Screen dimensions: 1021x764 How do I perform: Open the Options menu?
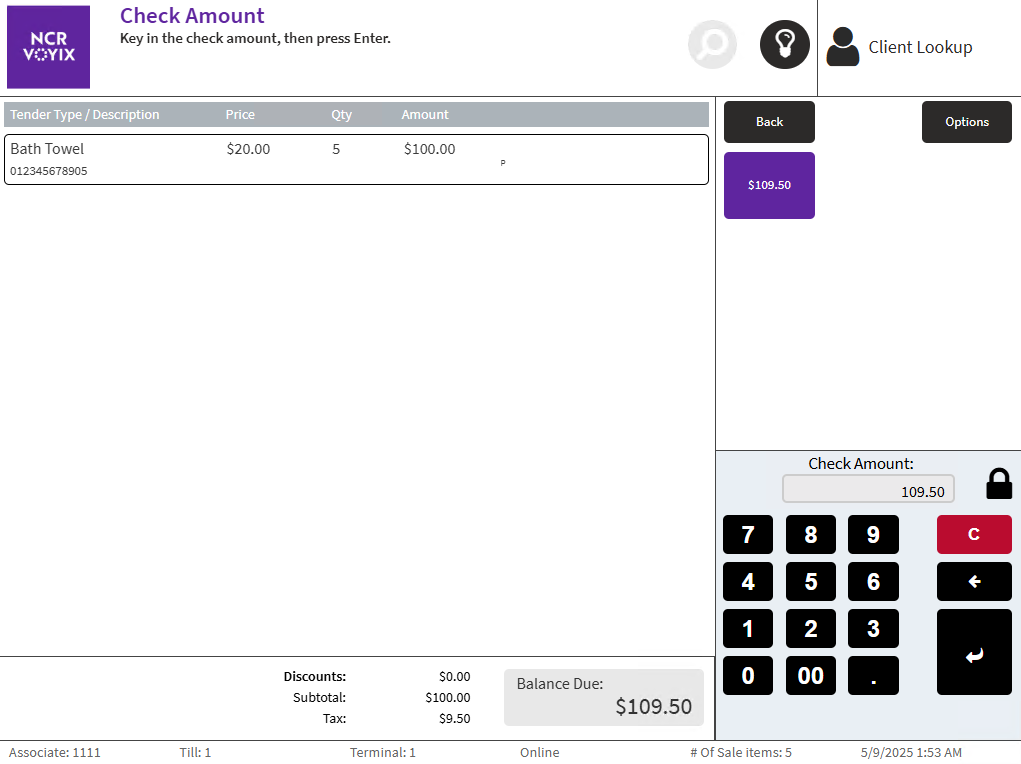tap(966, 122)
